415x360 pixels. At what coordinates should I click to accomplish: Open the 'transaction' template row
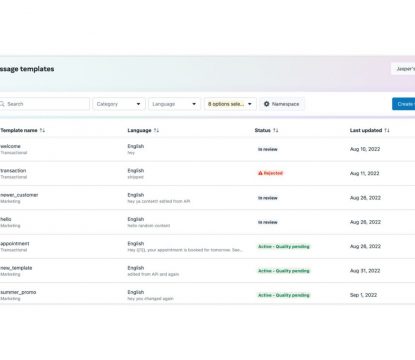[207, 174]
